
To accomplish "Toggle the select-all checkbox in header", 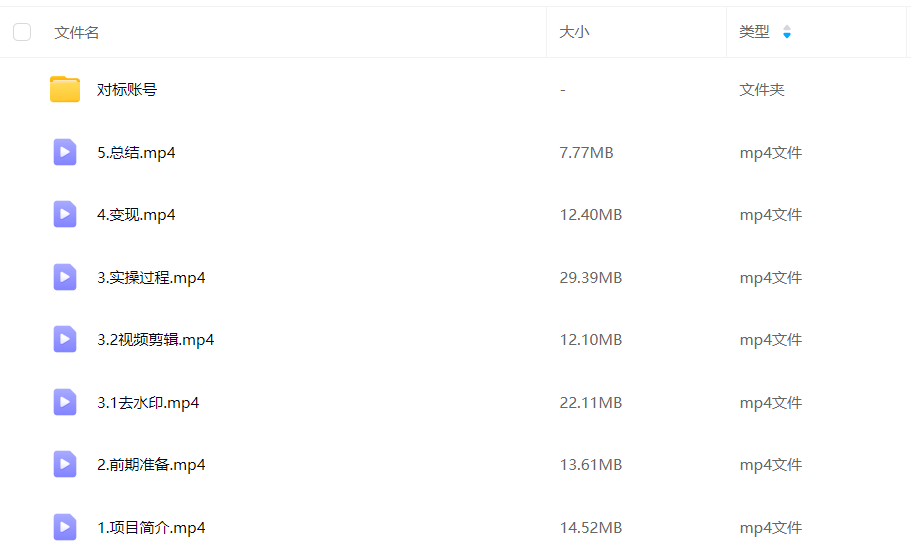I will click(x=22, y=32).
